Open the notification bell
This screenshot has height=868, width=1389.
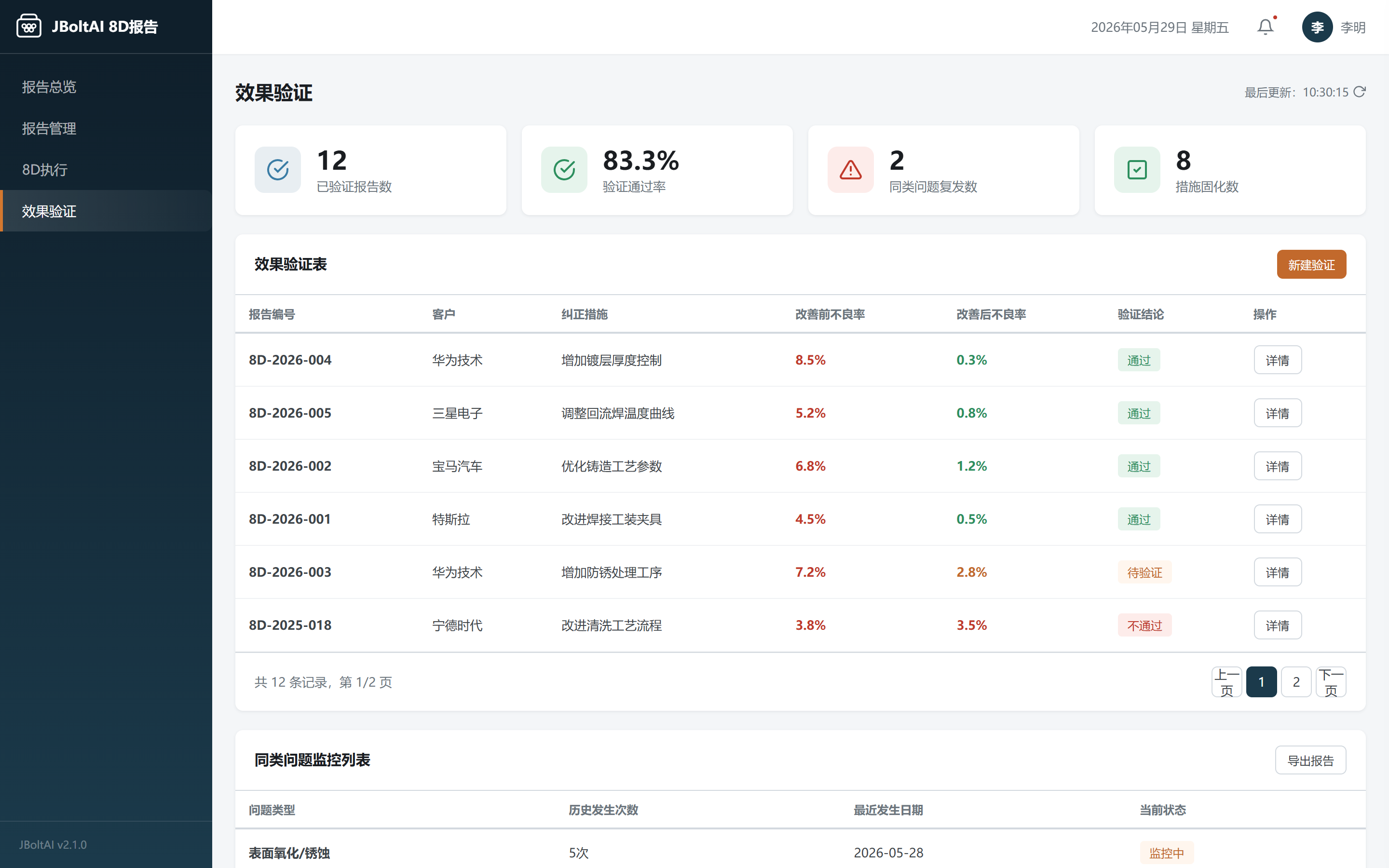point(1265,27)
